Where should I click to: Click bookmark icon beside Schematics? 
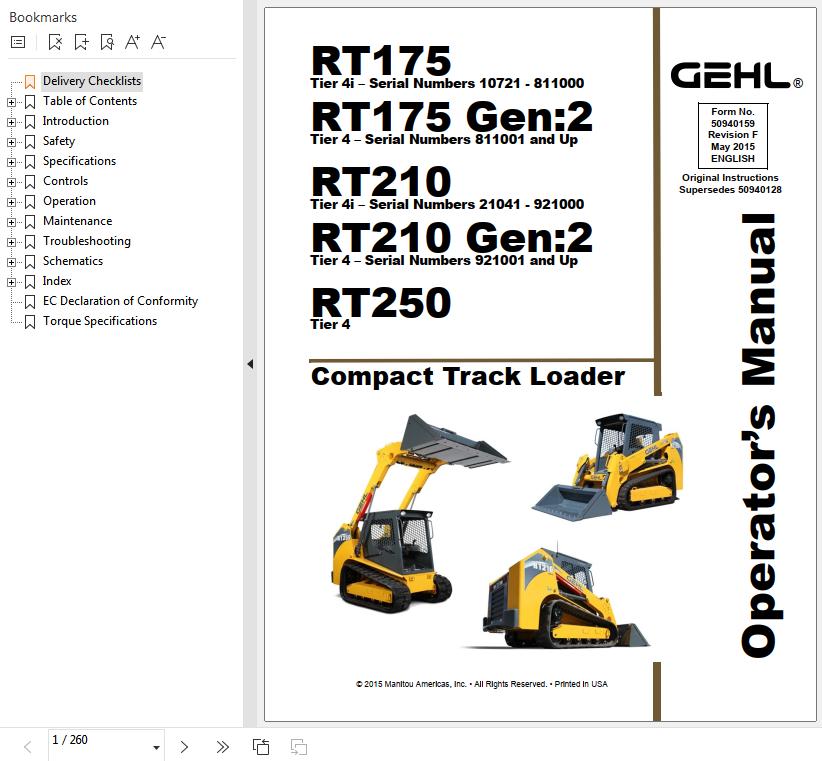click(x=30, y=262)
